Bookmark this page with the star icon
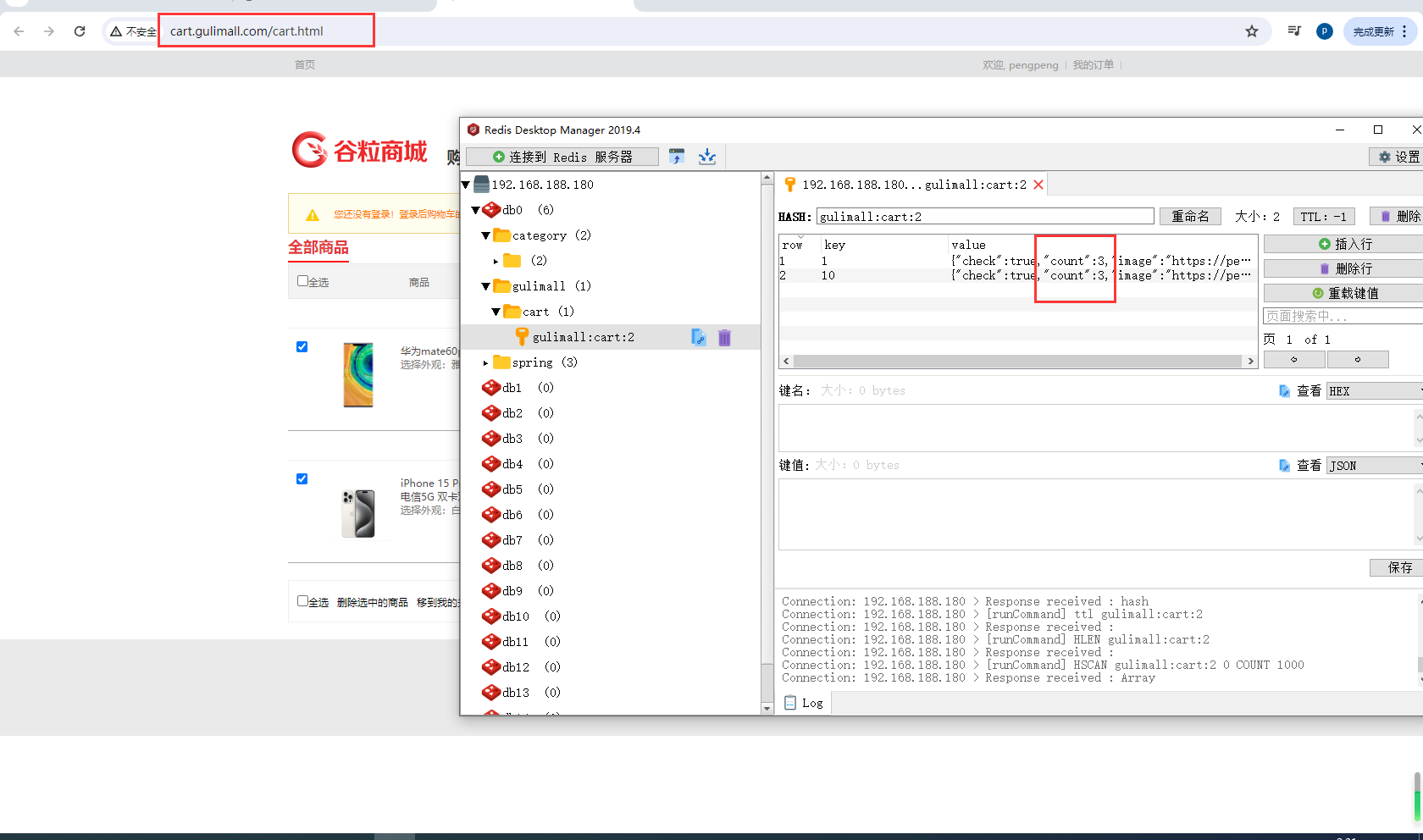Image resolution: width=1423 pixels, height=840 pixels. 1252,31
